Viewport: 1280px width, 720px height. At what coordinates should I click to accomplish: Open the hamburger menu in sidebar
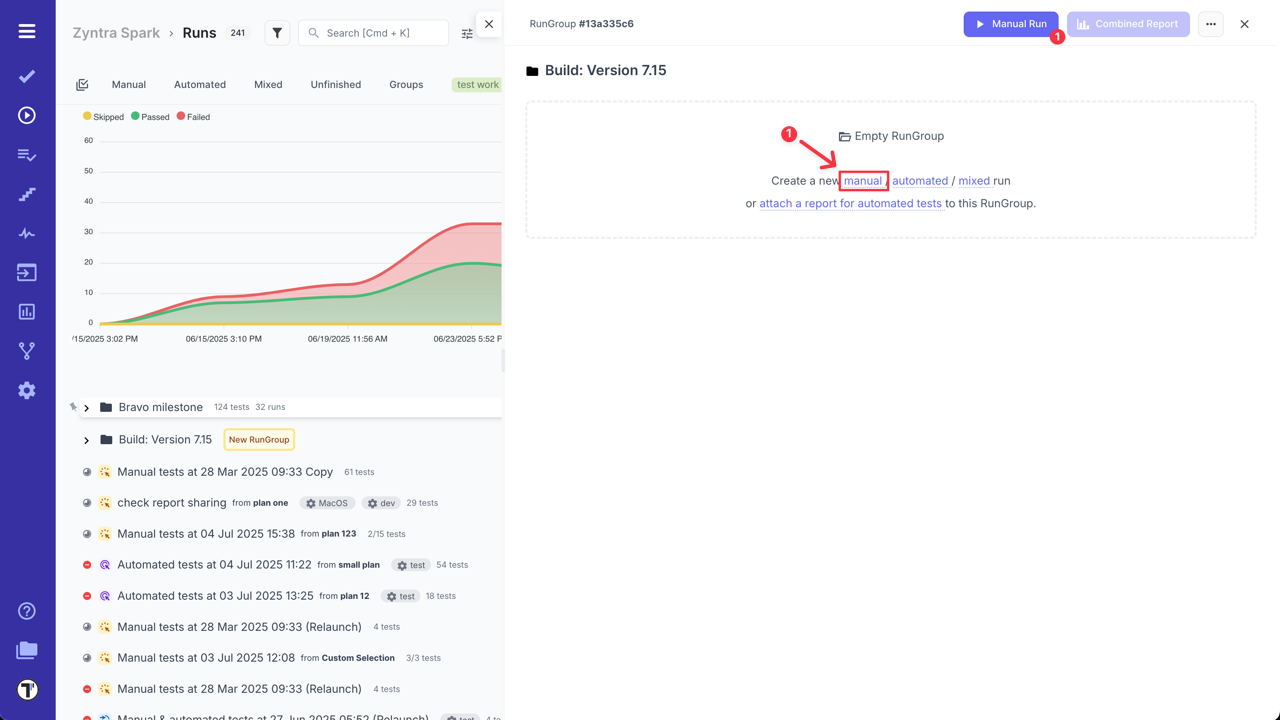click(x=27, y=31)
